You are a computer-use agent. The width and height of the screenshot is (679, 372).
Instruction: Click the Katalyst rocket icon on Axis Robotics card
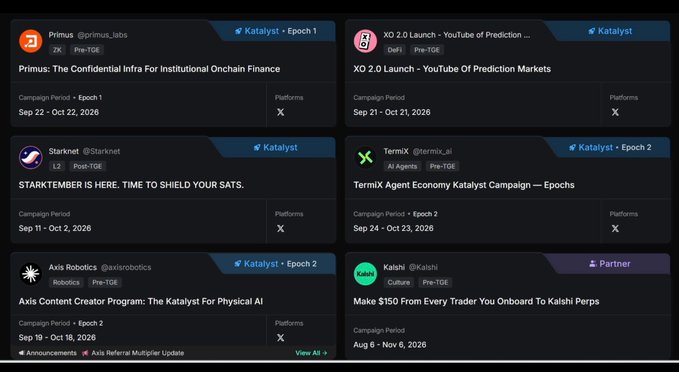(238, 264)
